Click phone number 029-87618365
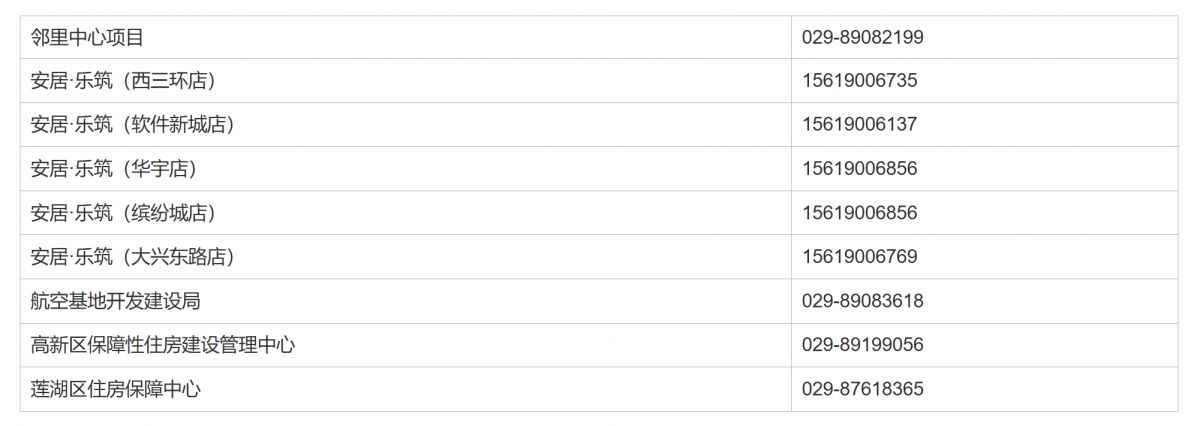 (x=862, y=389)
